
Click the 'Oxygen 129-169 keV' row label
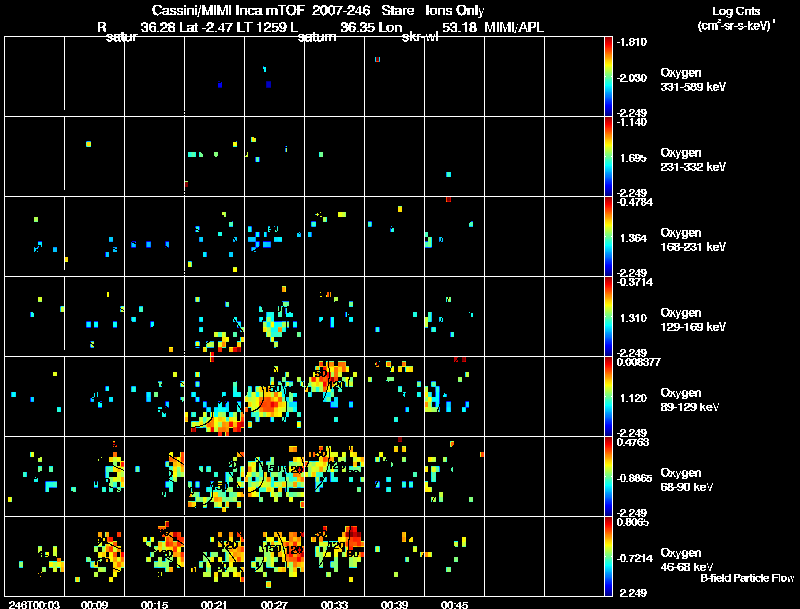coord(693,320)
